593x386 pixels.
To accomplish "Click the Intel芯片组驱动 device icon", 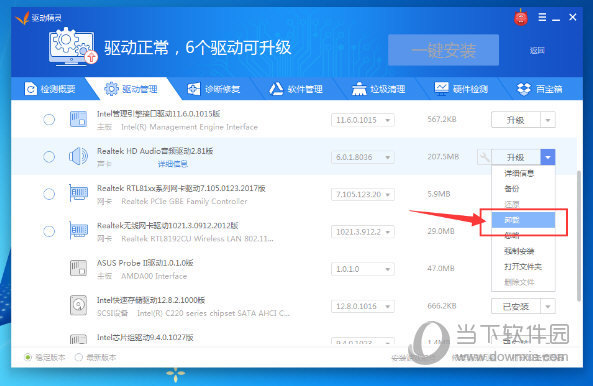I will click(x=78, y=339).
